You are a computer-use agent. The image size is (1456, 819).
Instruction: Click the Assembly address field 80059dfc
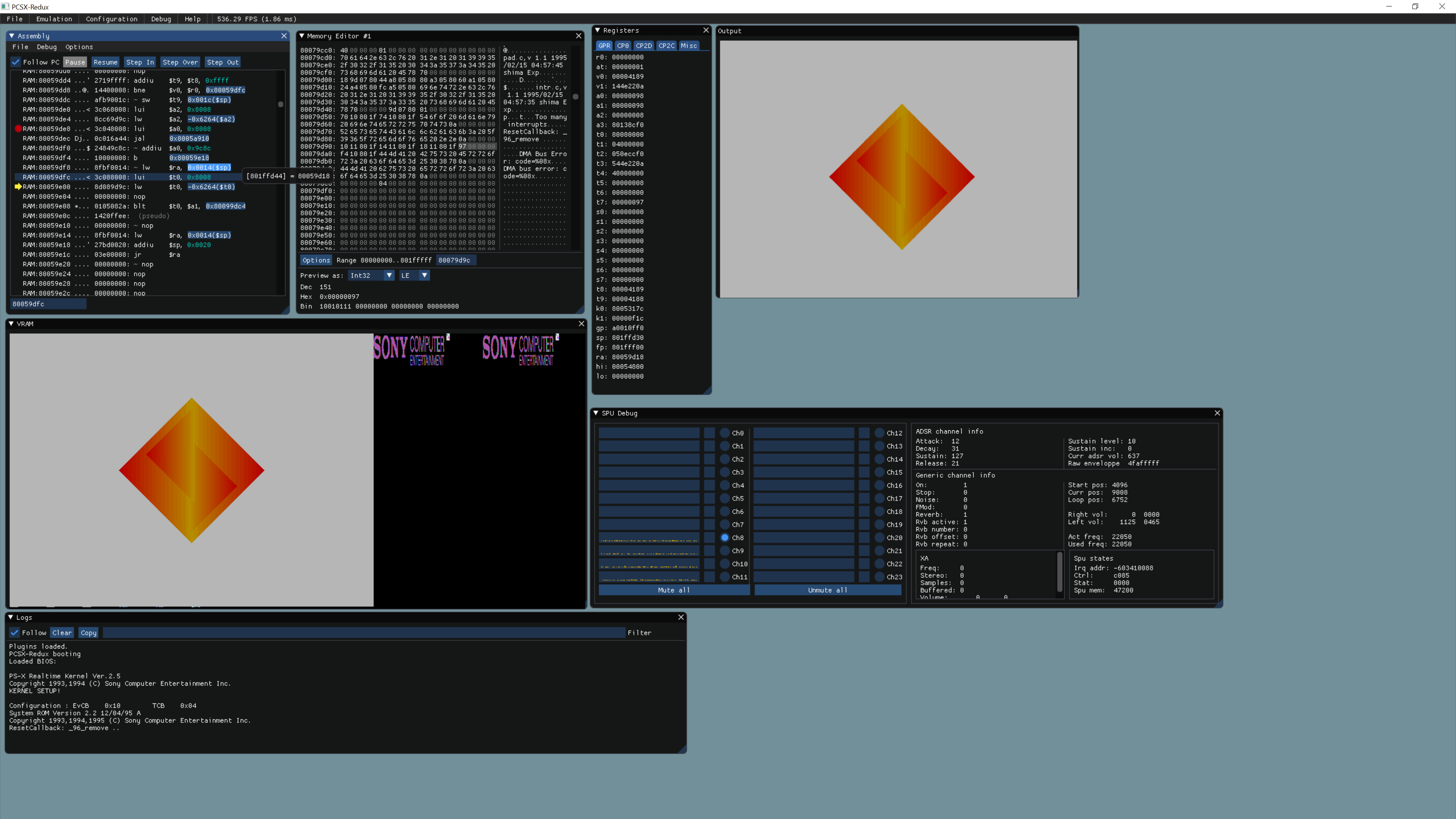pos(49,303)
